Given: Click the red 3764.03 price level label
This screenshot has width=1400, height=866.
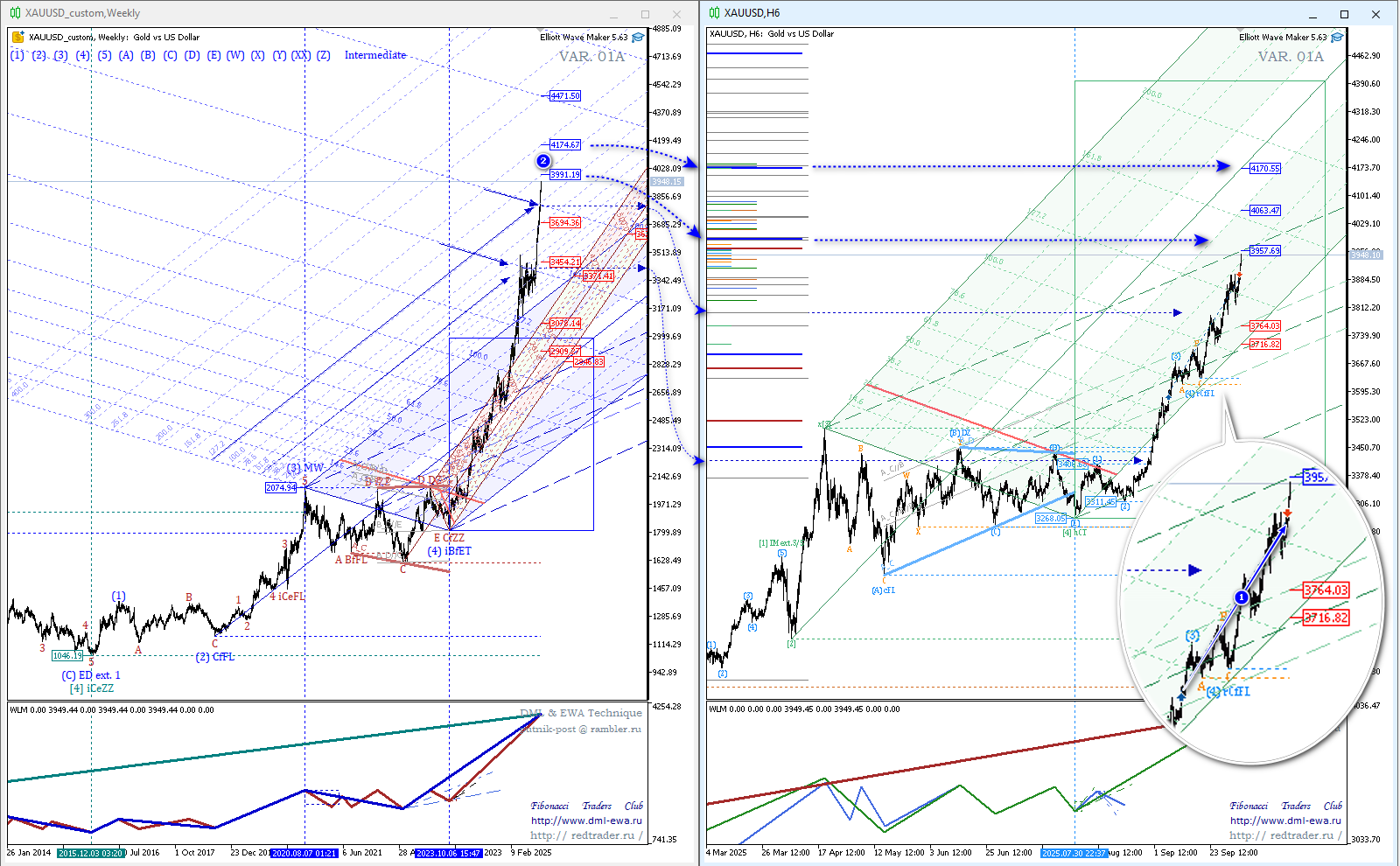Looking at the screenshot, I should 1264,325.
